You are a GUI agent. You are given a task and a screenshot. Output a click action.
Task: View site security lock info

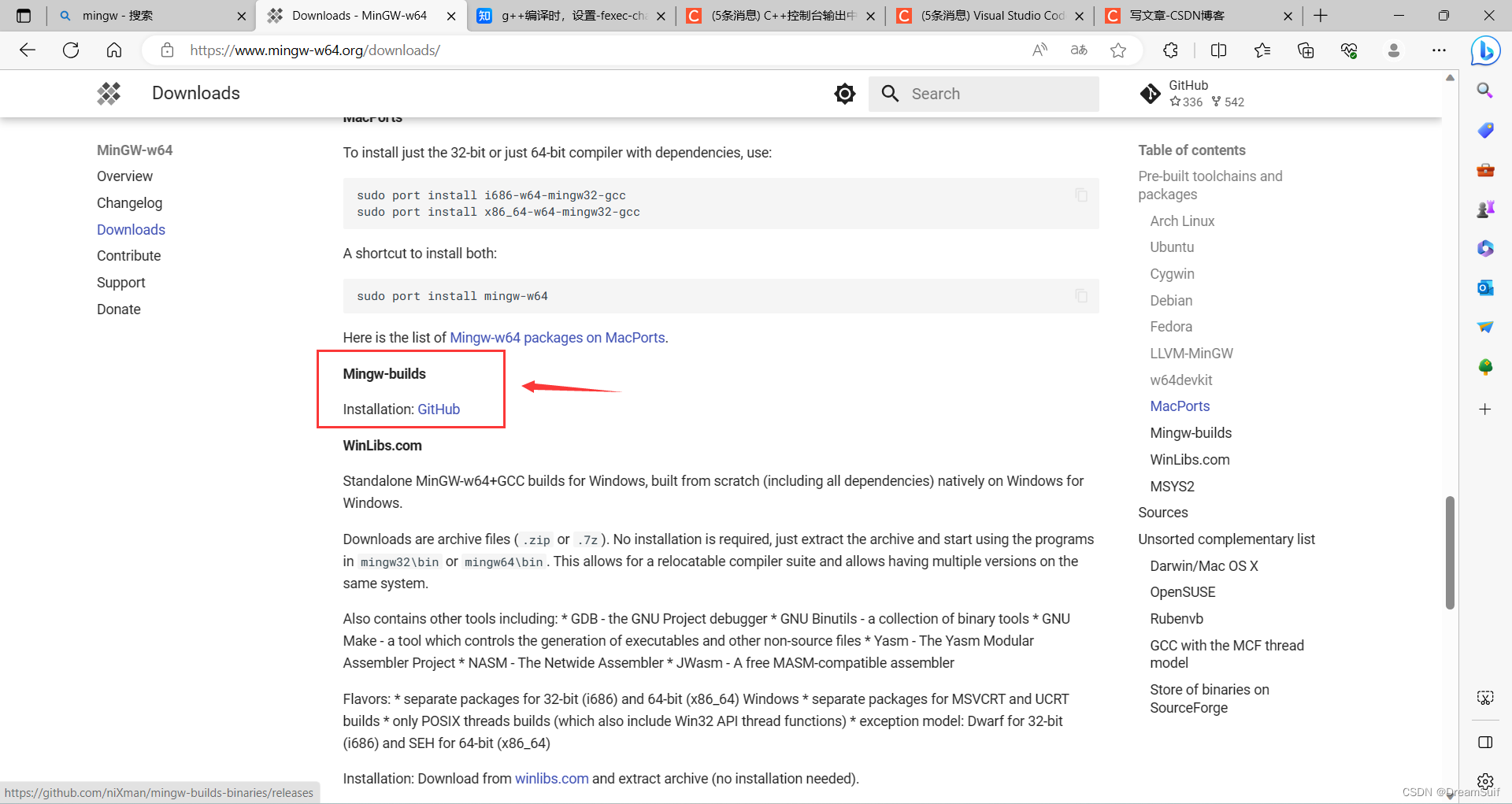pos(167,50)
